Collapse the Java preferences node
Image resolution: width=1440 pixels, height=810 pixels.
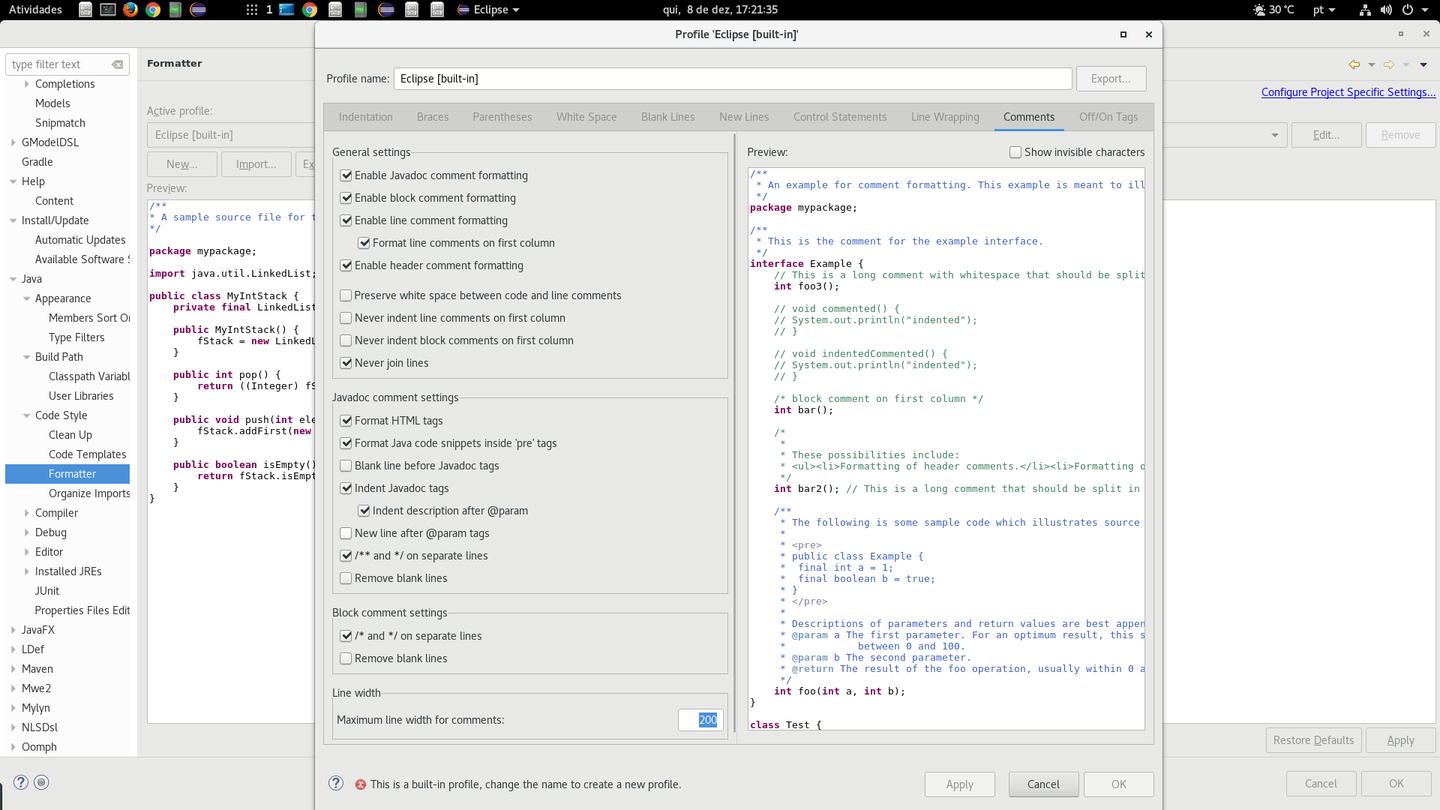tap(13, 279)
